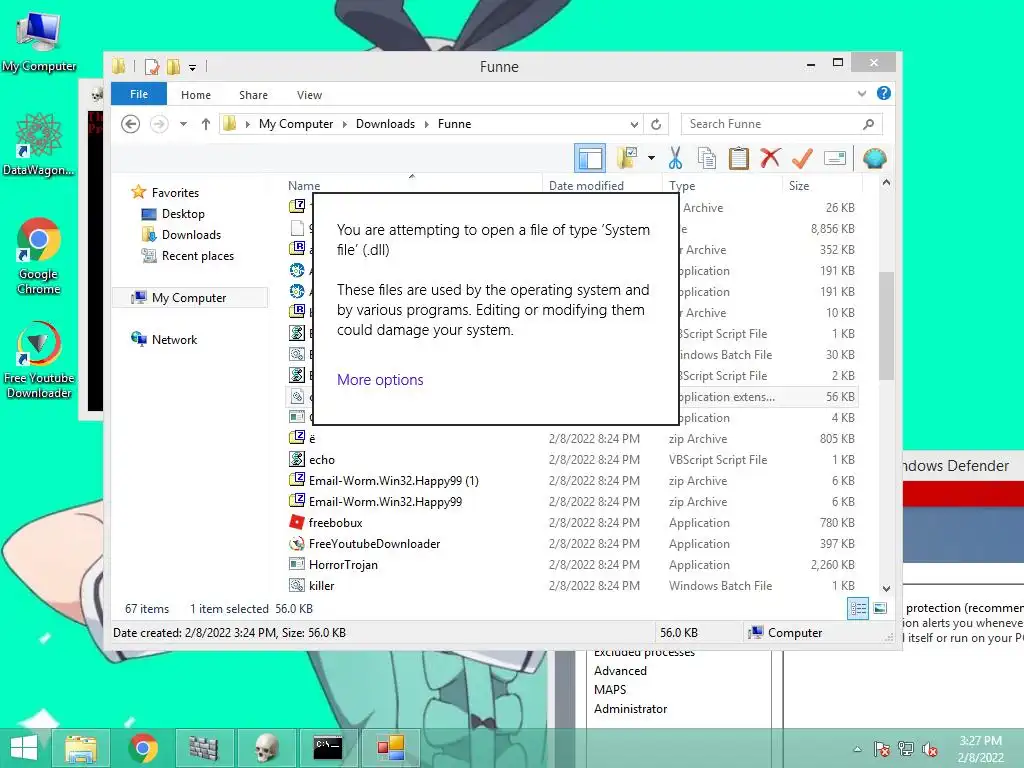
Task: Open the Windows Start button
Action: (x=24, y=748)
